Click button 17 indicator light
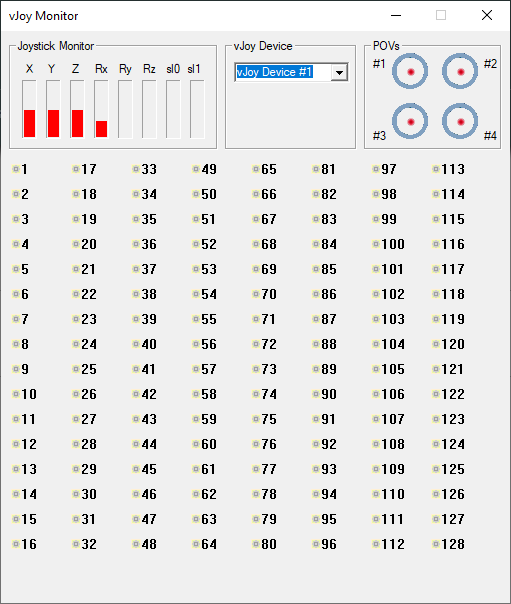 coord(76,169)
